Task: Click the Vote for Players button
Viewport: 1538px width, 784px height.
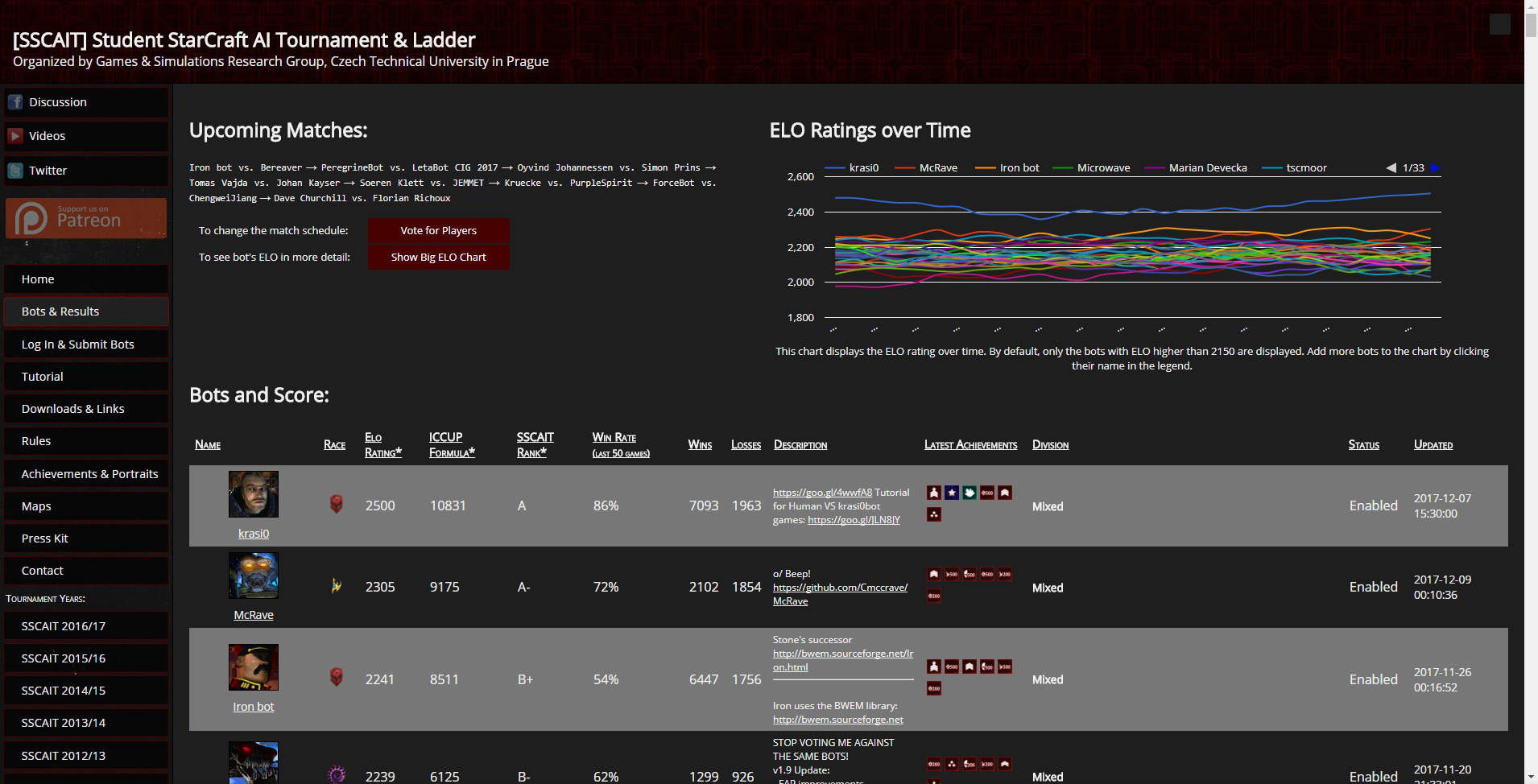Action: coord(438,230)
